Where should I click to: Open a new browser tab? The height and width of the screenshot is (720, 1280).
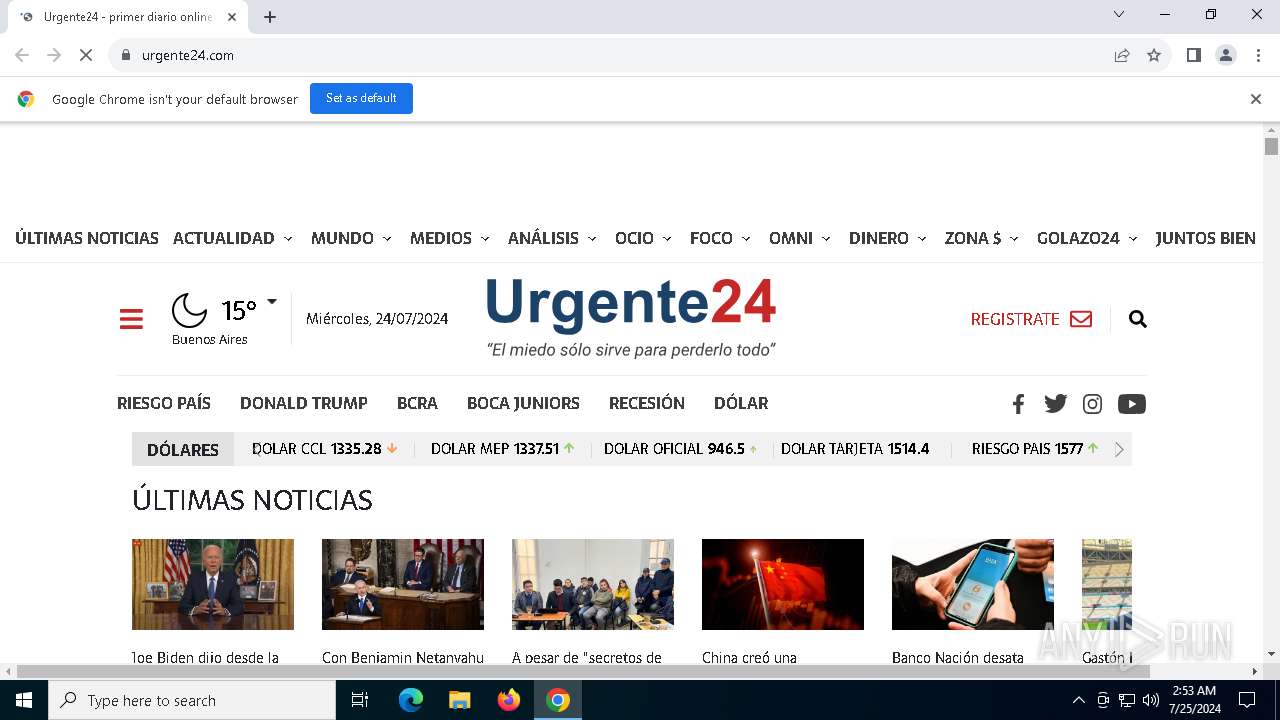(x=270, y=17)
